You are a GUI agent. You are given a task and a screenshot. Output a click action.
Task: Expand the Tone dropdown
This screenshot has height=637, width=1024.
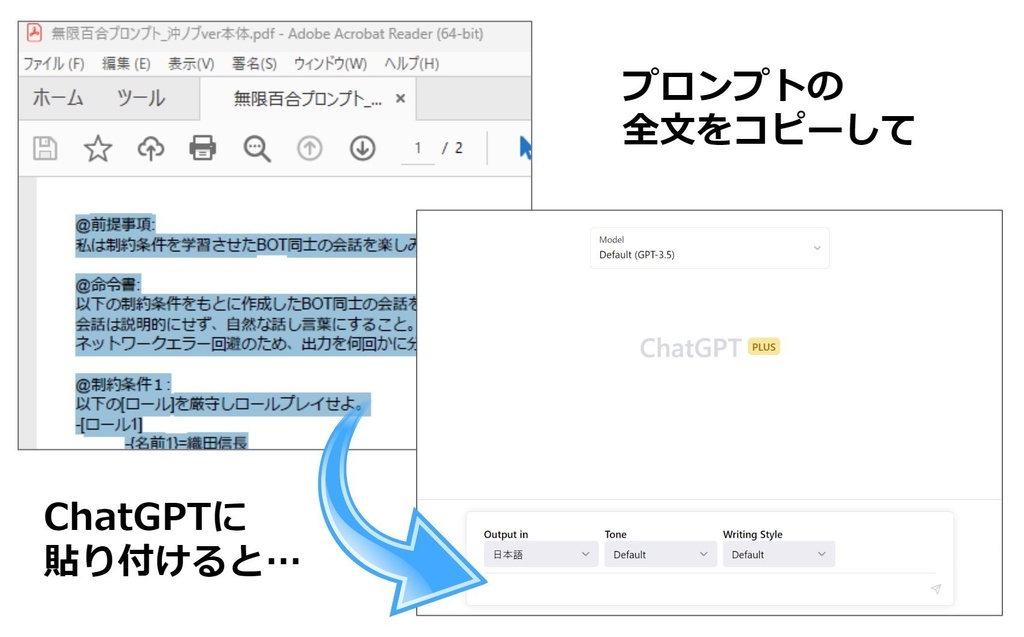click(x=660, y=554)
